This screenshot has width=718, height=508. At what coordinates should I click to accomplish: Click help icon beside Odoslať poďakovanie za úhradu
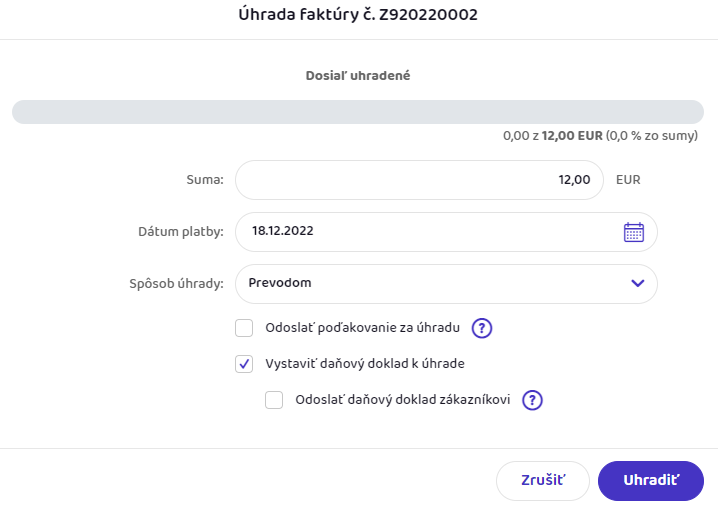tap(482, 328)
